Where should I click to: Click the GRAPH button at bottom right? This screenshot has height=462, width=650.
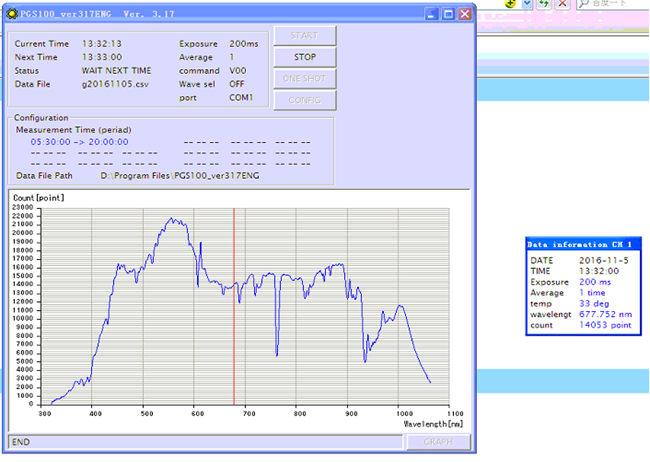(439, 442)
